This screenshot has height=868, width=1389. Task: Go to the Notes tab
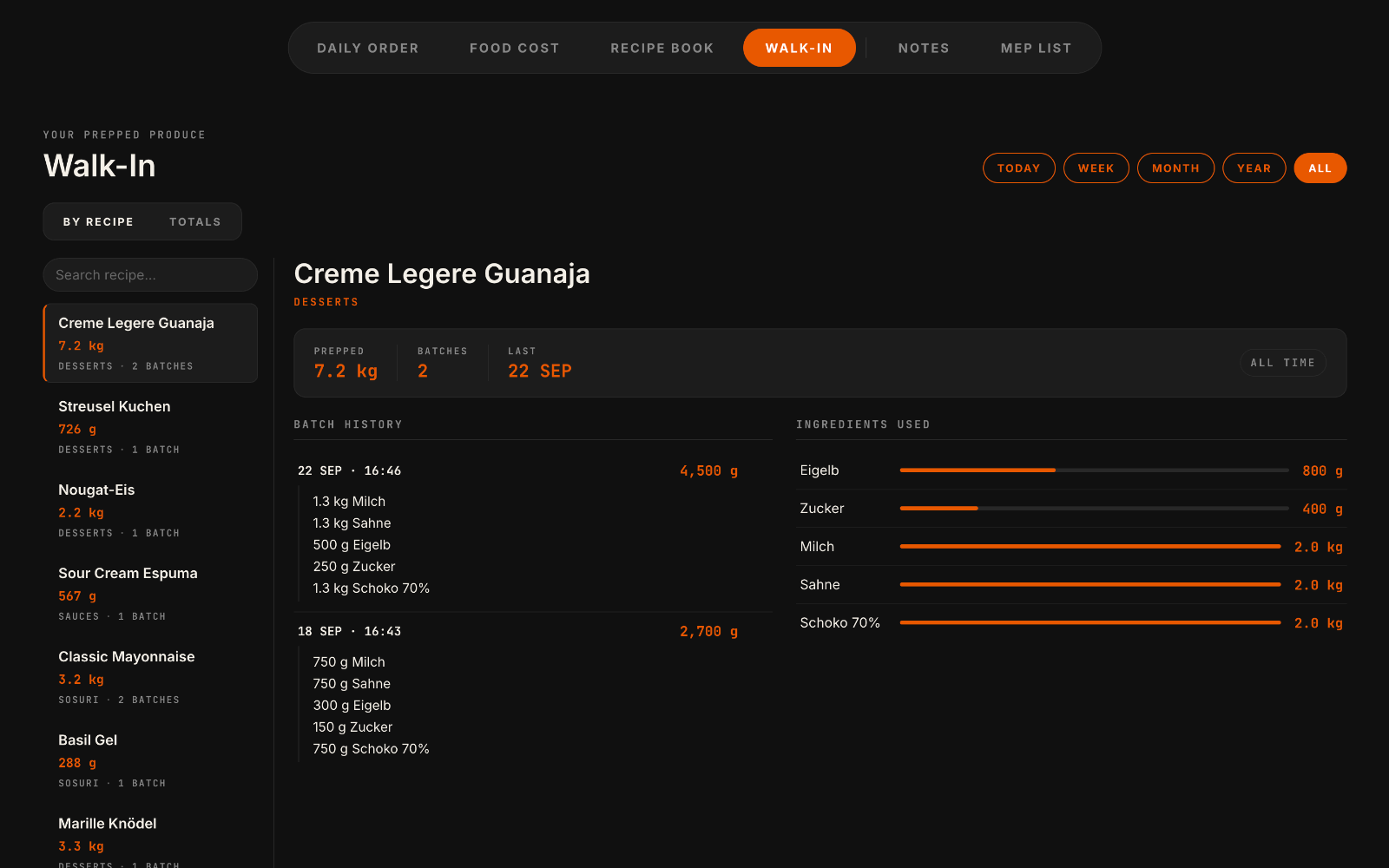point(924,48)
